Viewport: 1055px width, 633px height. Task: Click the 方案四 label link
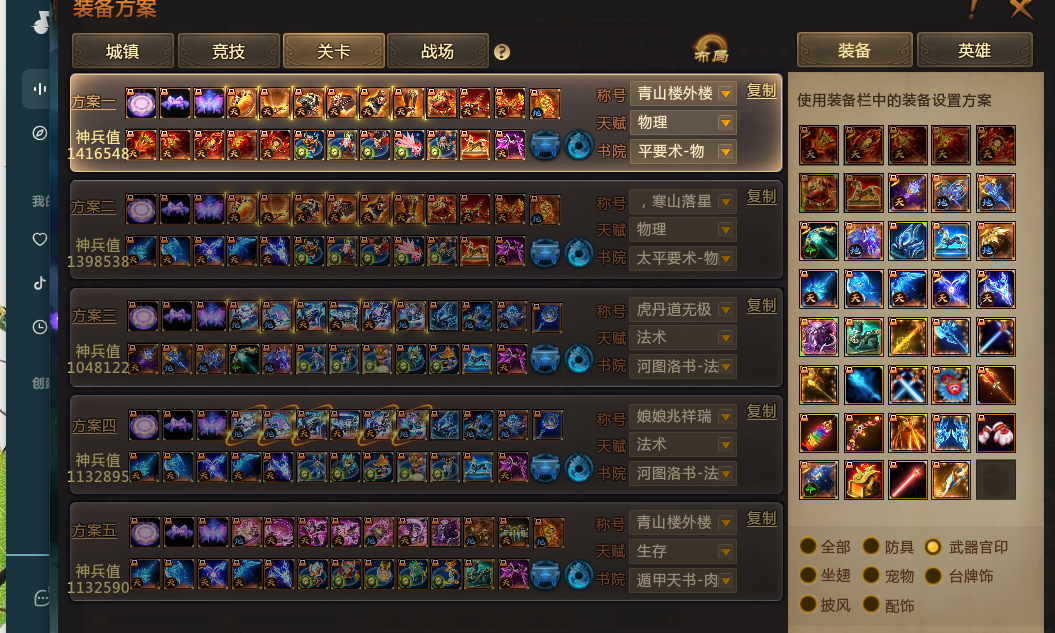click(x=94, y=426)
